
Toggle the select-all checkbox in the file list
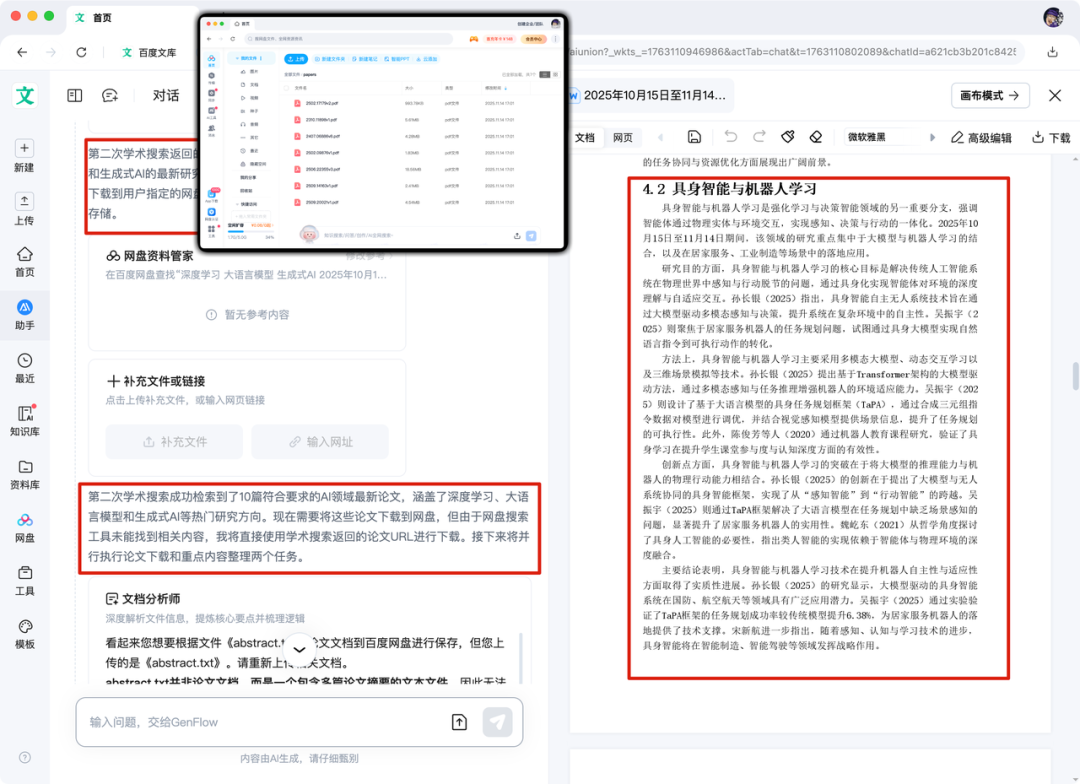[286, 88]
